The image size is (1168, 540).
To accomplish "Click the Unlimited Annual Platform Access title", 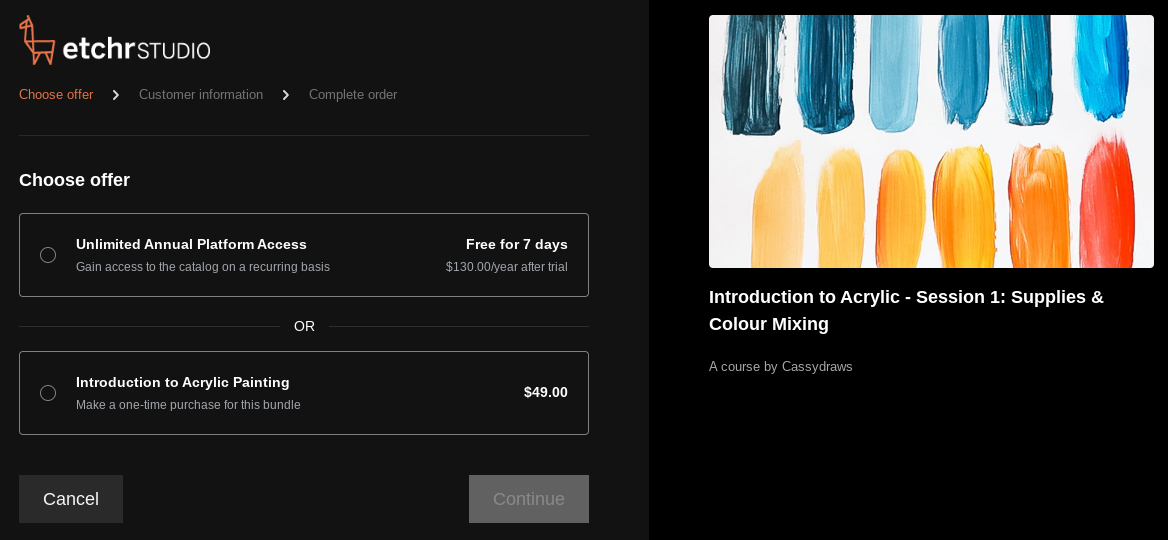I will (x=191, y=244).
